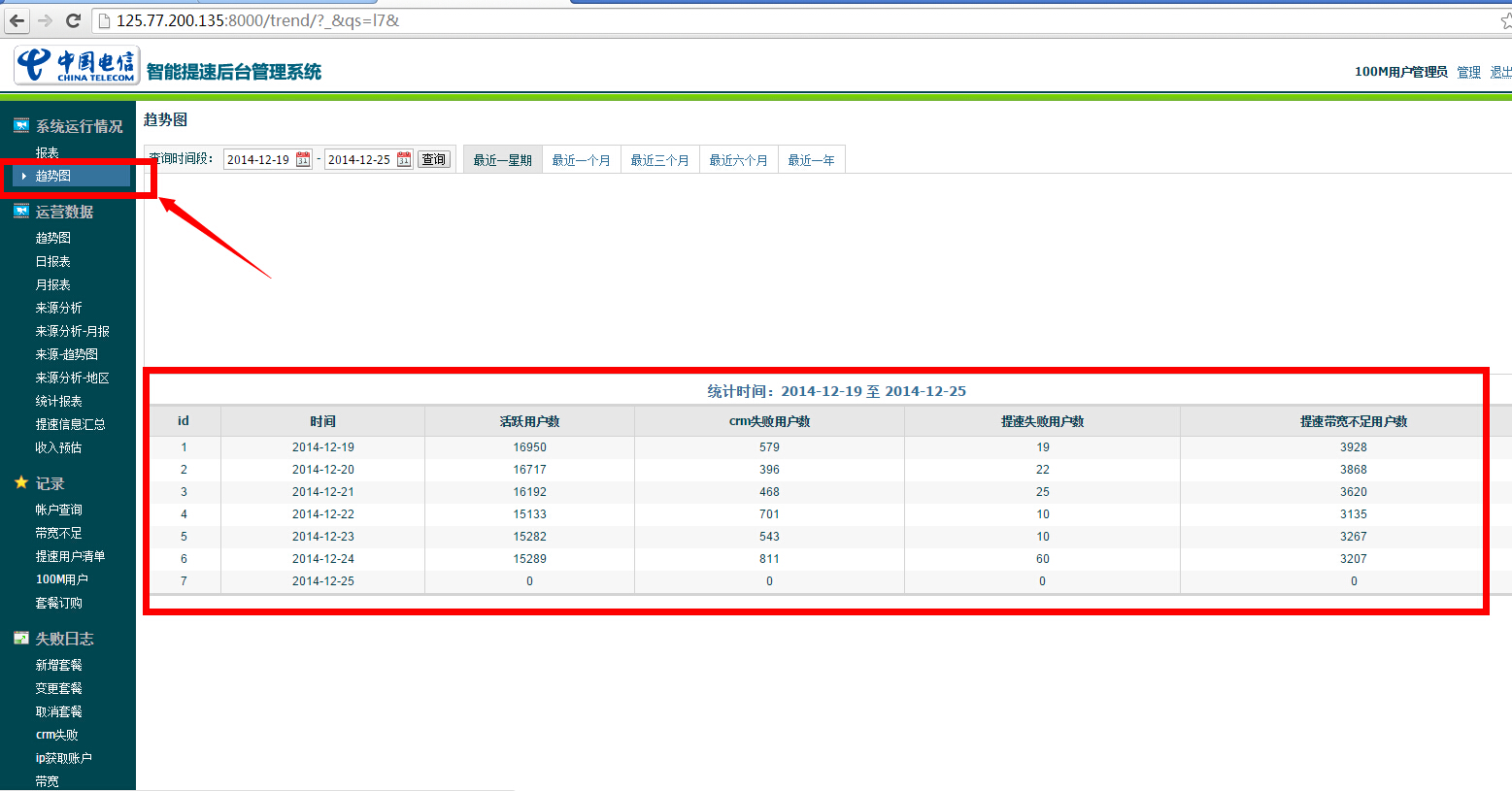Click the 系统运行情况 section icon
1512x791 pixels.
pos(21,125)
